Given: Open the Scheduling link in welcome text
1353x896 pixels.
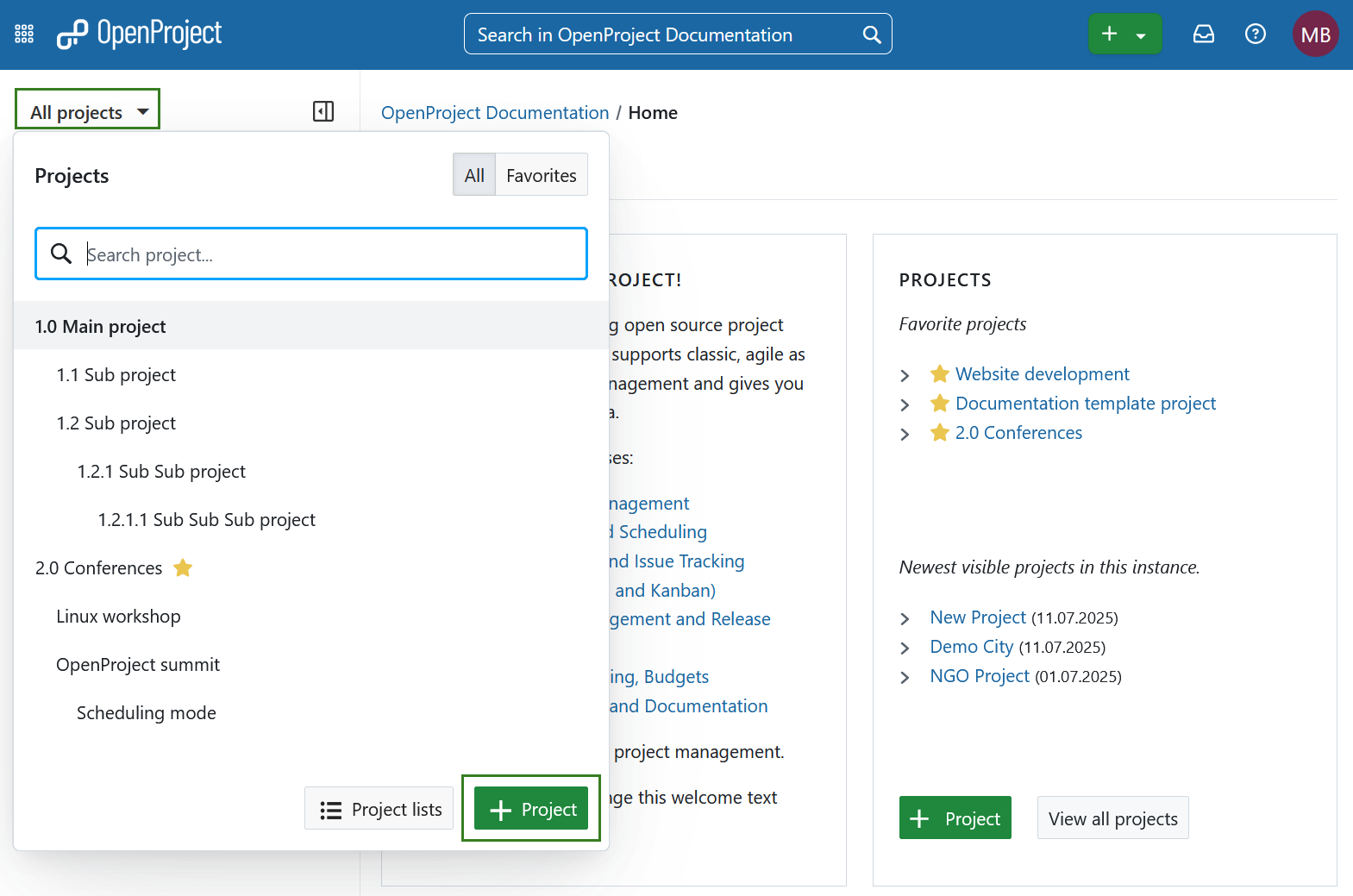Looking at the screenshot, I should tap(659, 531).
